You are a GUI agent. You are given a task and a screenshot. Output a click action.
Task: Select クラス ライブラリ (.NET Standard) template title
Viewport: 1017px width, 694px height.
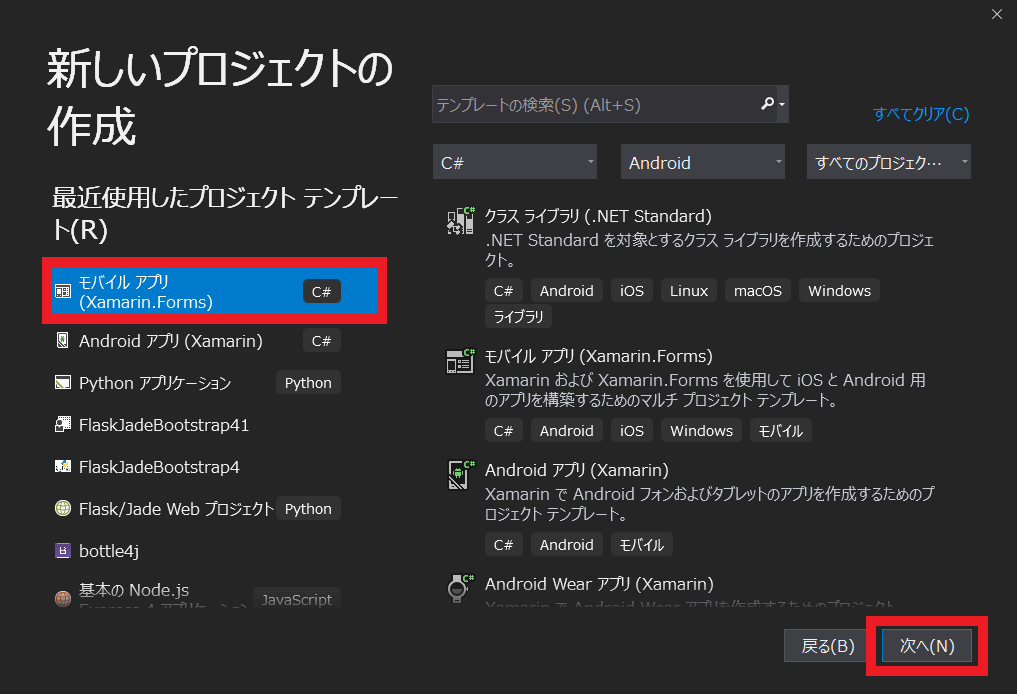pyautogui.click(x=598, y=216)
